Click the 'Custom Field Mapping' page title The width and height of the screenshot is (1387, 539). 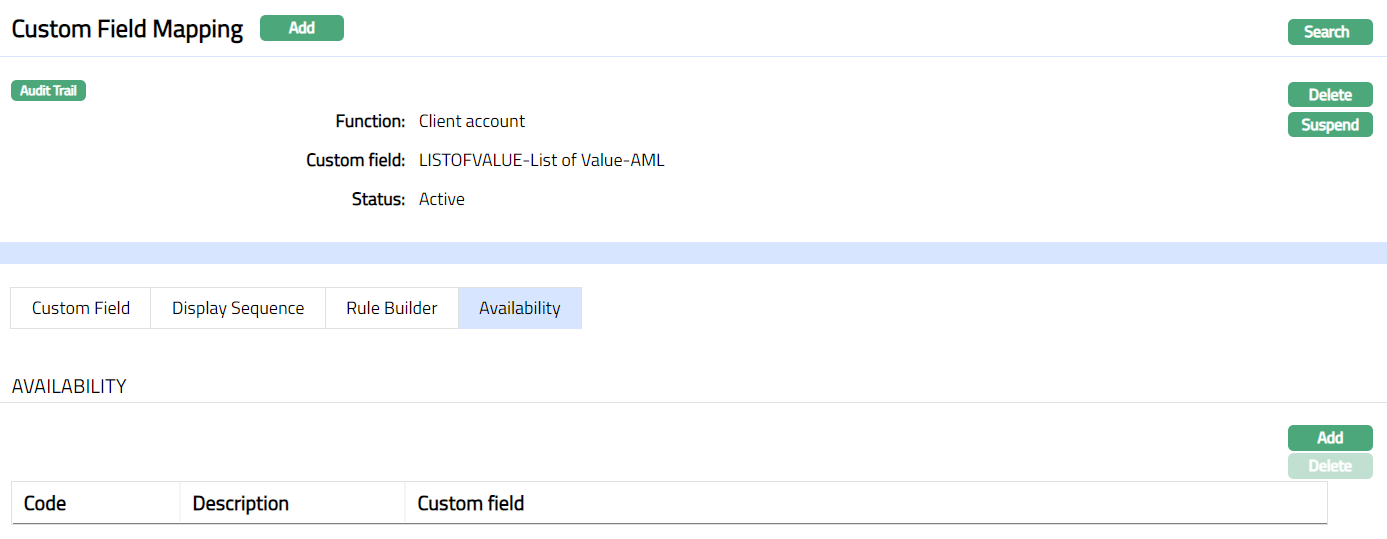[x=127, y=29]
